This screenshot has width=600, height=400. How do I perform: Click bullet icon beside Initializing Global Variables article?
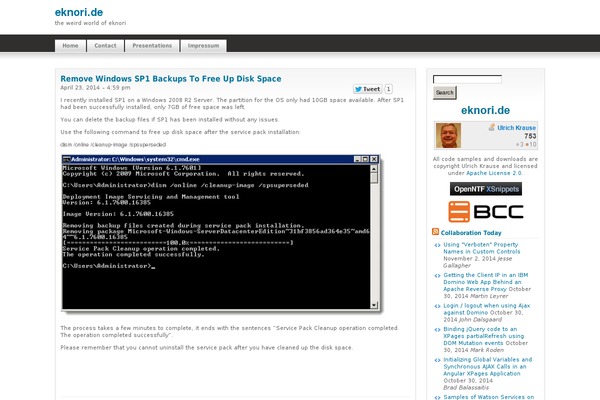click(437, 360)
